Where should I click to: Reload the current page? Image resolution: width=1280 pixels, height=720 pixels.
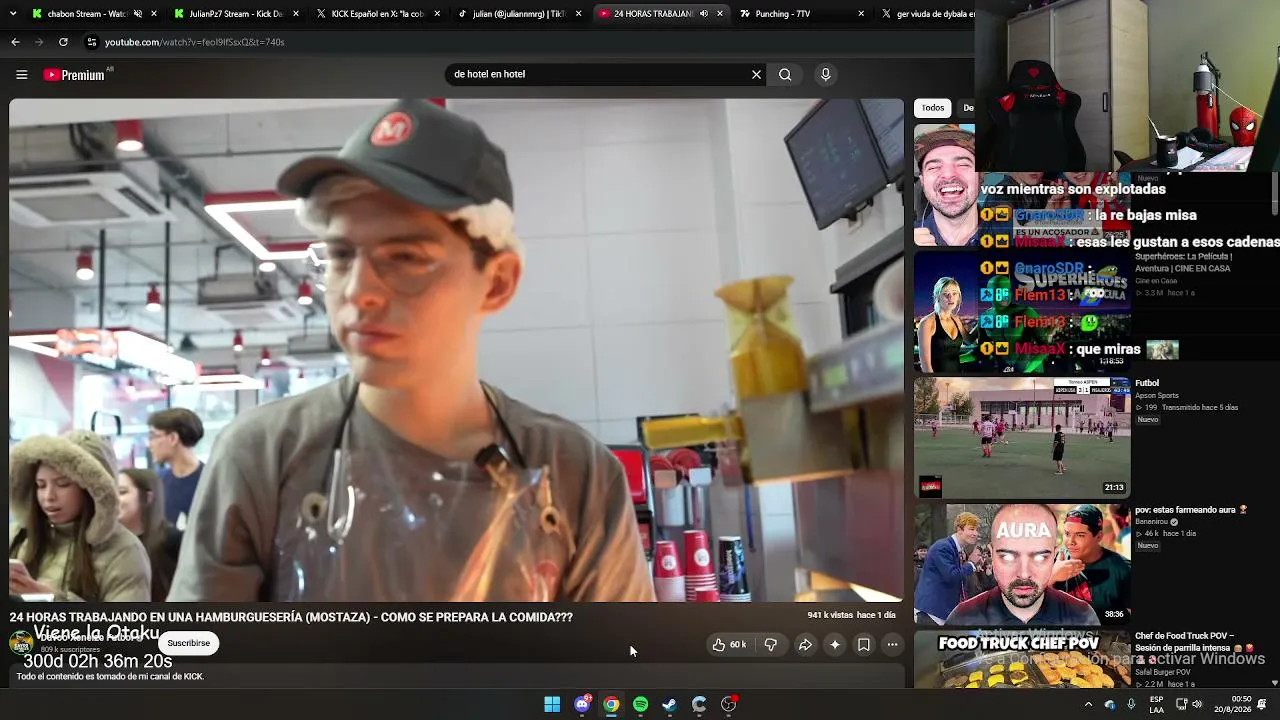pos(63,42)
